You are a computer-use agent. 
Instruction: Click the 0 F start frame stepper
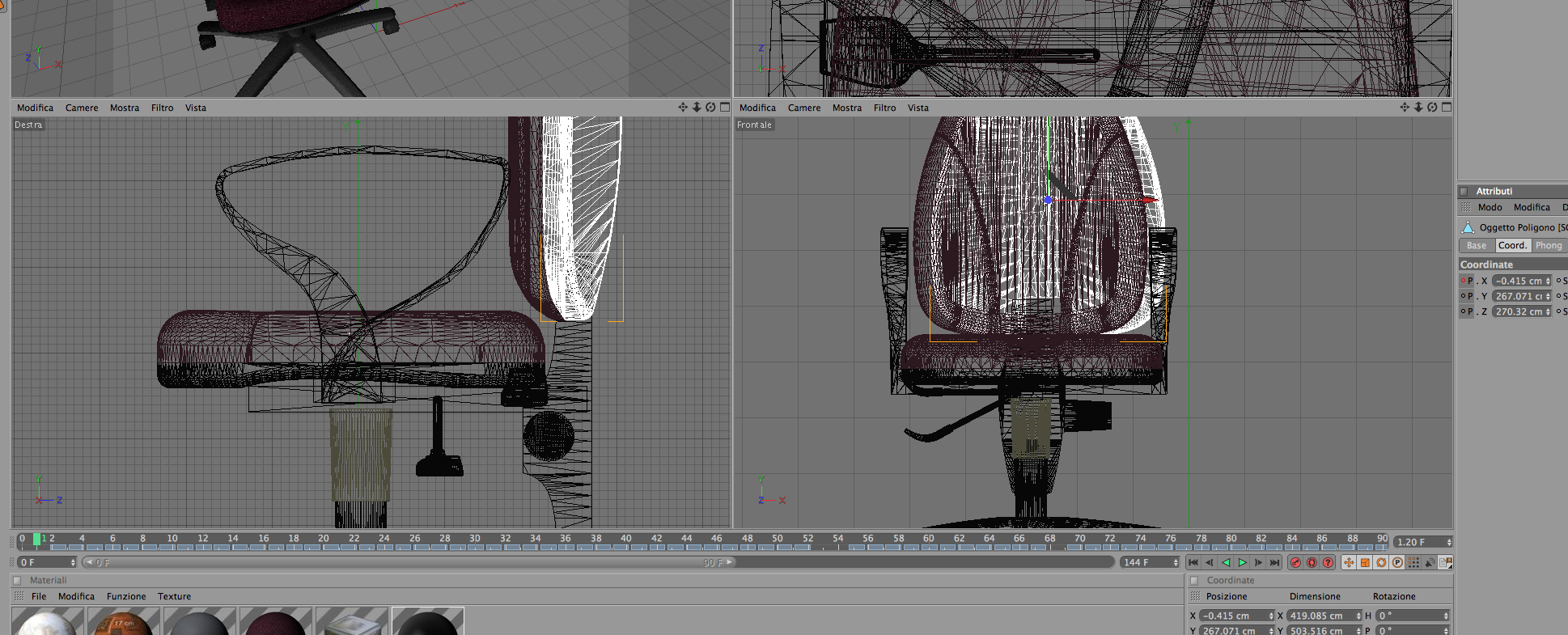point(47,562)
